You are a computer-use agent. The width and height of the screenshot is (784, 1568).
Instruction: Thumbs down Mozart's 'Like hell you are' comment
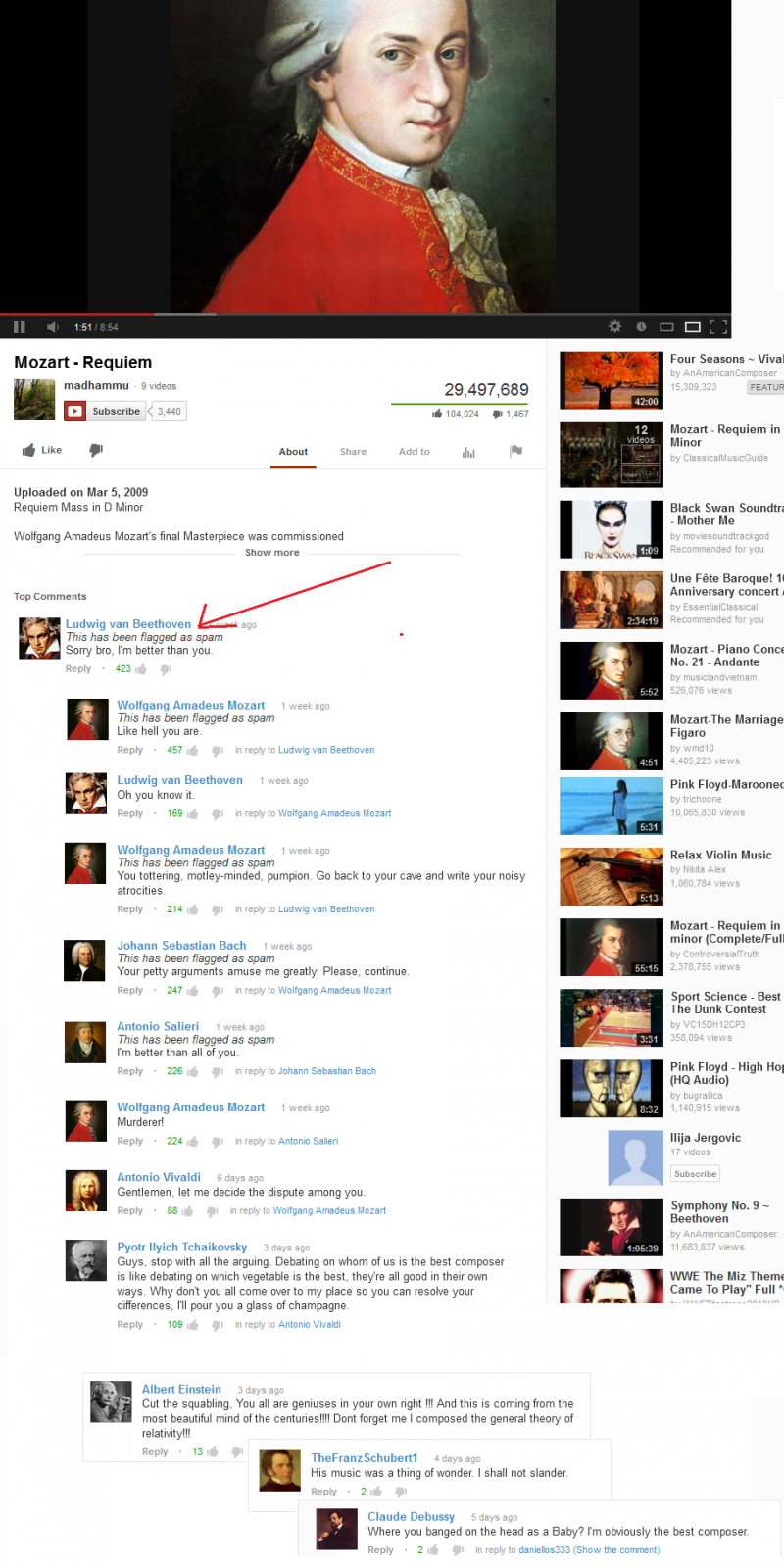218,751
